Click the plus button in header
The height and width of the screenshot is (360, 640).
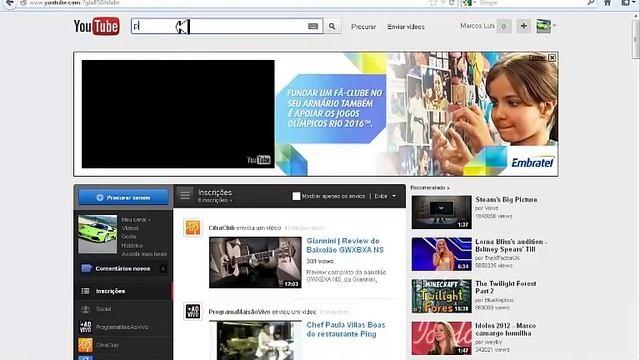[524, 27]
